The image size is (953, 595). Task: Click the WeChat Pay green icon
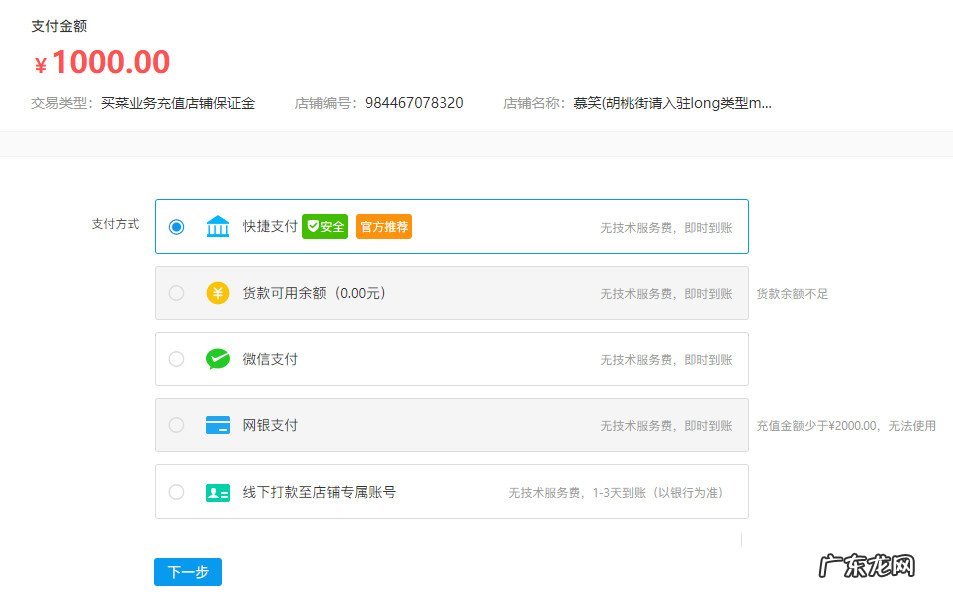click(218, 359)
